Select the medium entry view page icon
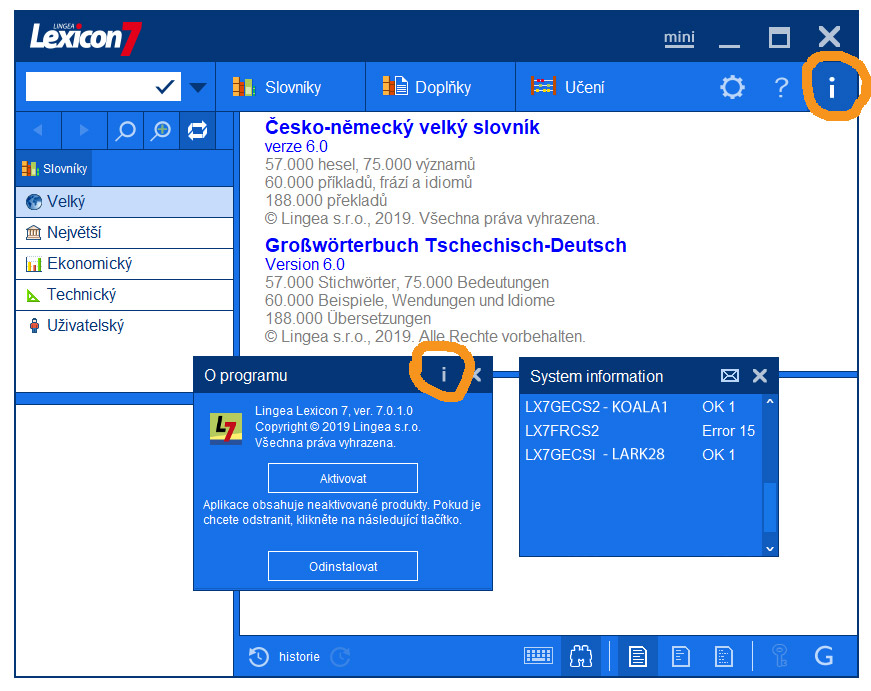This screenshot has width=871, height=691. point(680,657)
